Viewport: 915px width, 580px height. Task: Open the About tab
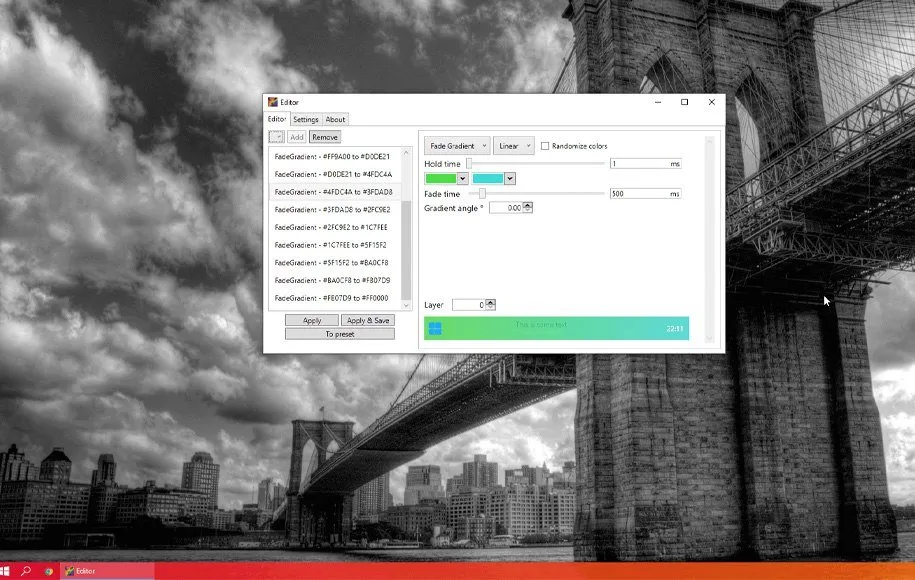336,120
